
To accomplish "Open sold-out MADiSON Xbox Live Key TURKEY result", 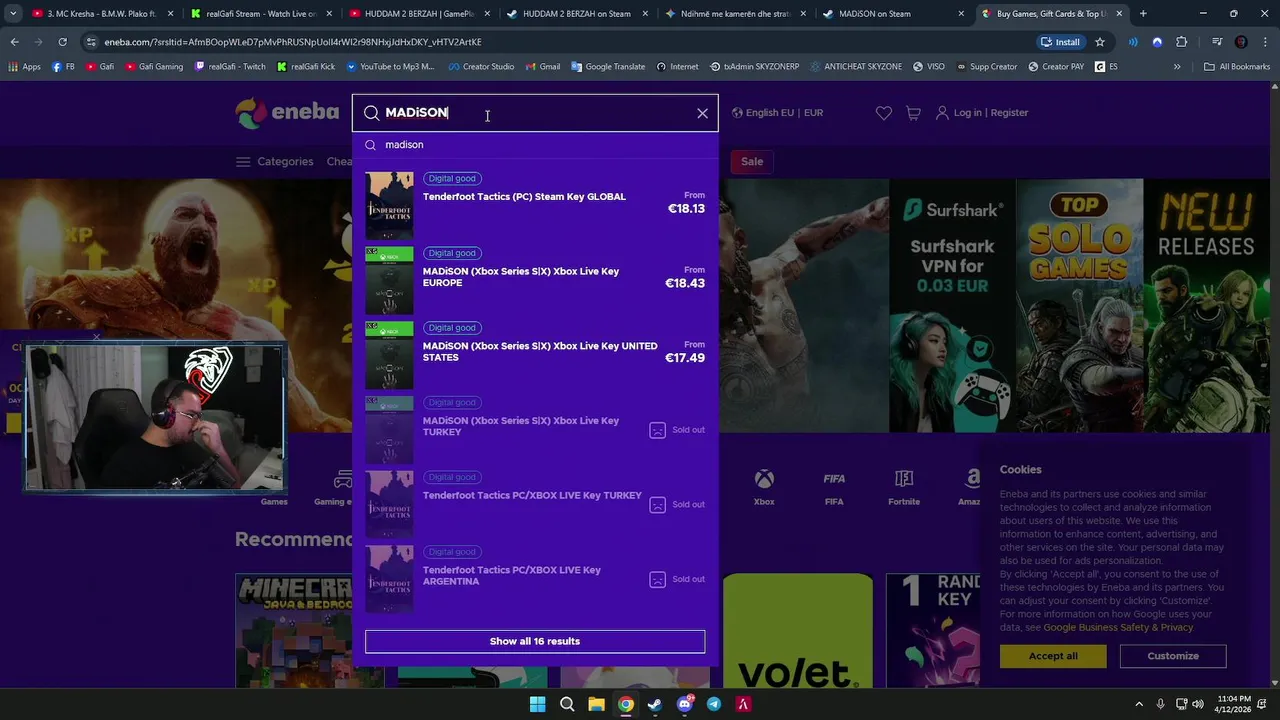I will 535,429.
